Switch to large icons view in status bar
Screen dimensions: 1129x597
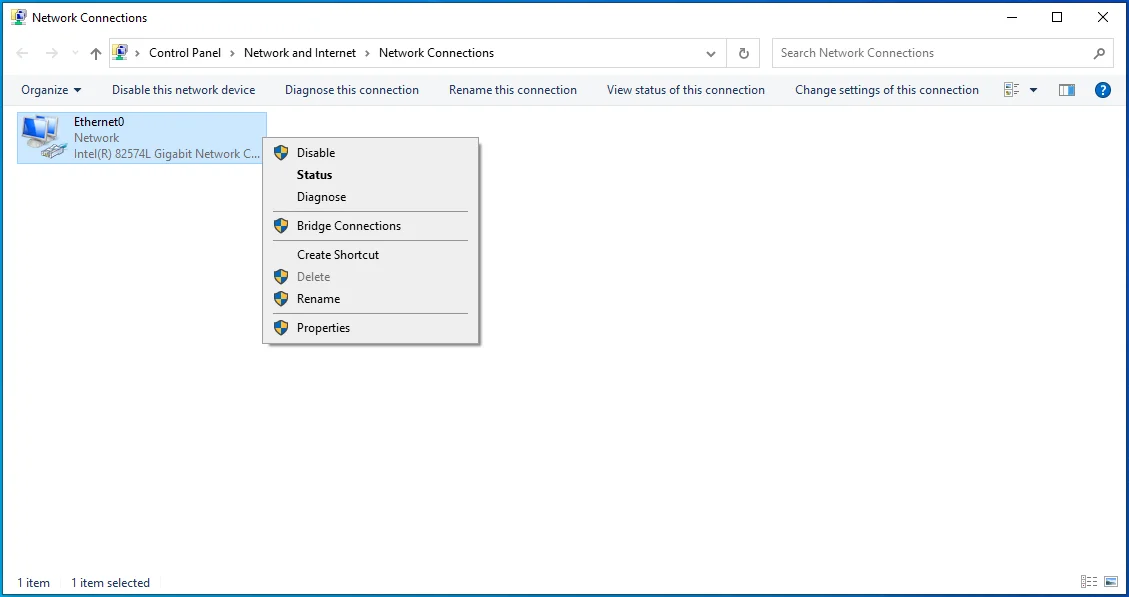pos(1110,582)
